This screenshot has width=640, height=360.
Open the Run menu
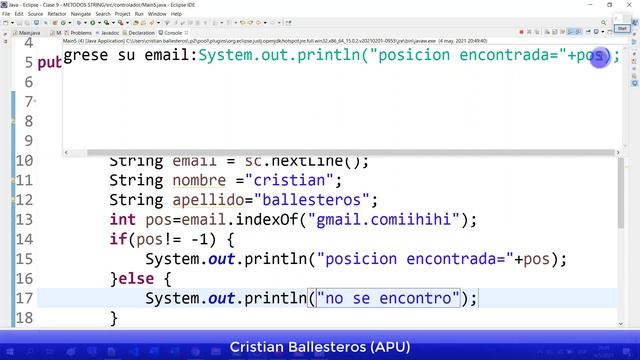coord(139,14)
